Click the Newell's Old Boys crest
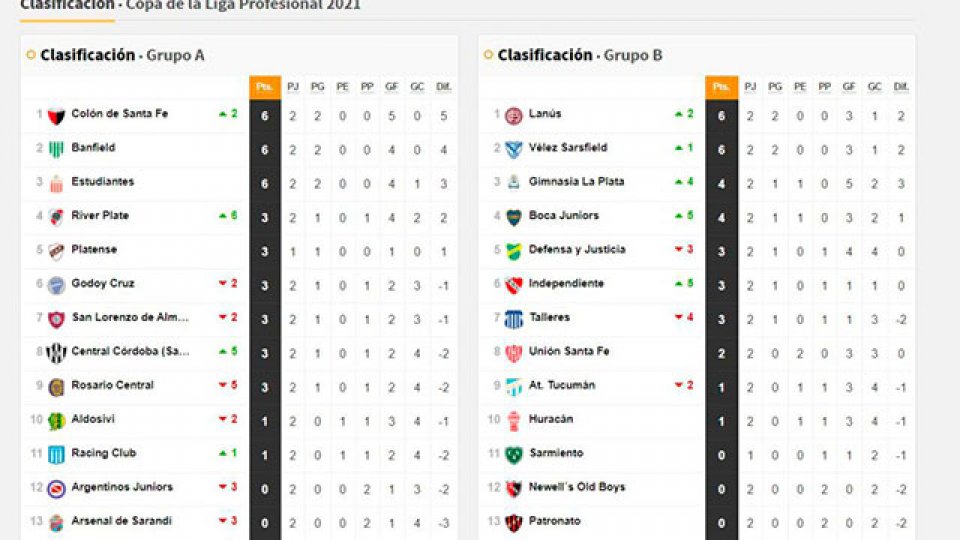Image resolution: width=960 pixels, height=540 pixels. (x=514, y=488)
